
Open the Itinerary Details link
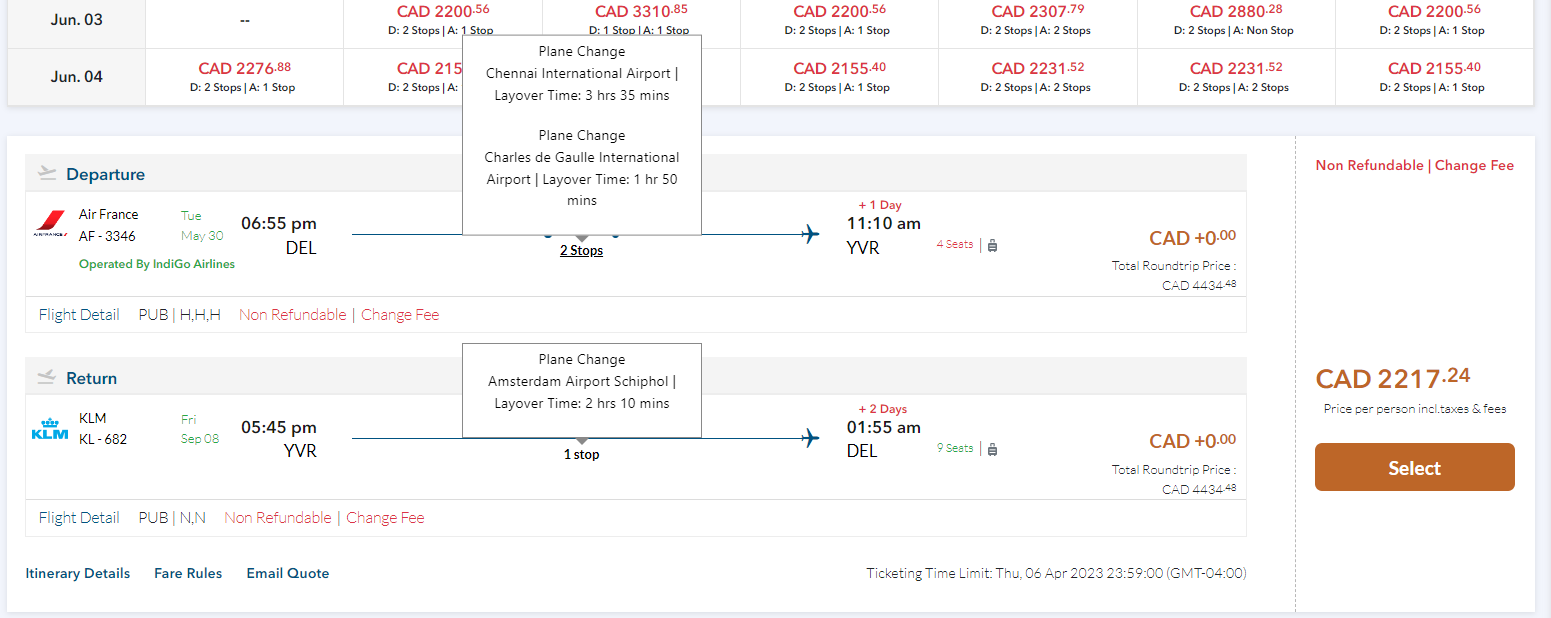[x=78, y=574]
